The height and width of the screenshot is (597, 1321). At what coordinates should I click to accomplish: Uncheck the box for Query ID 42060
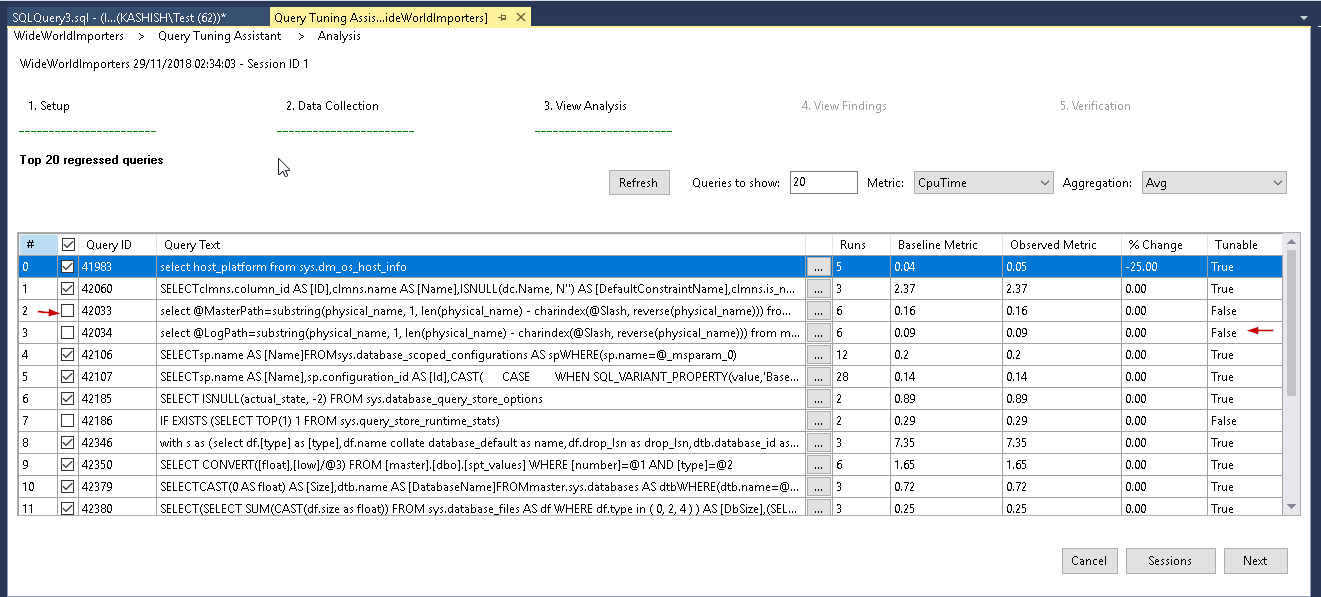tap(68, 289)
